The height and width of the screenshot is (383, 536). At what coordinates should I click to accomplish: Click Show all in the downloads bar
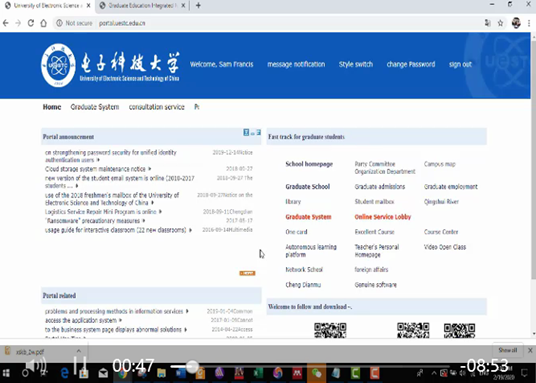click(508, 350)
